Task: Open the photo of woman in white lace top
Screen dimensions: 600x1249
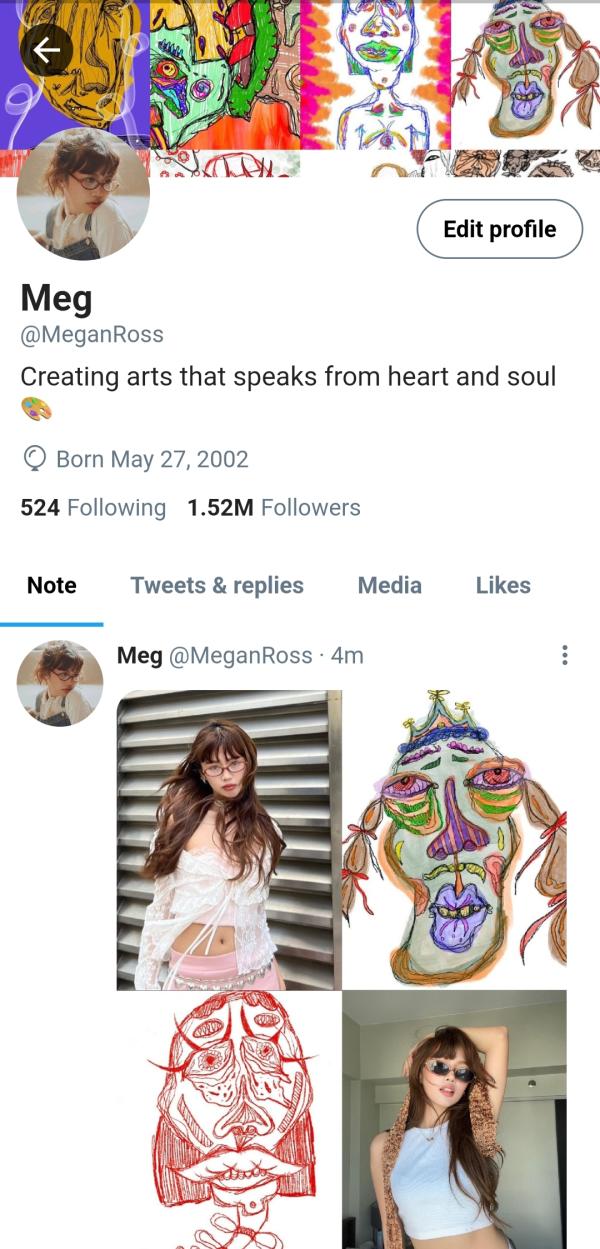Action: [229, 840]
